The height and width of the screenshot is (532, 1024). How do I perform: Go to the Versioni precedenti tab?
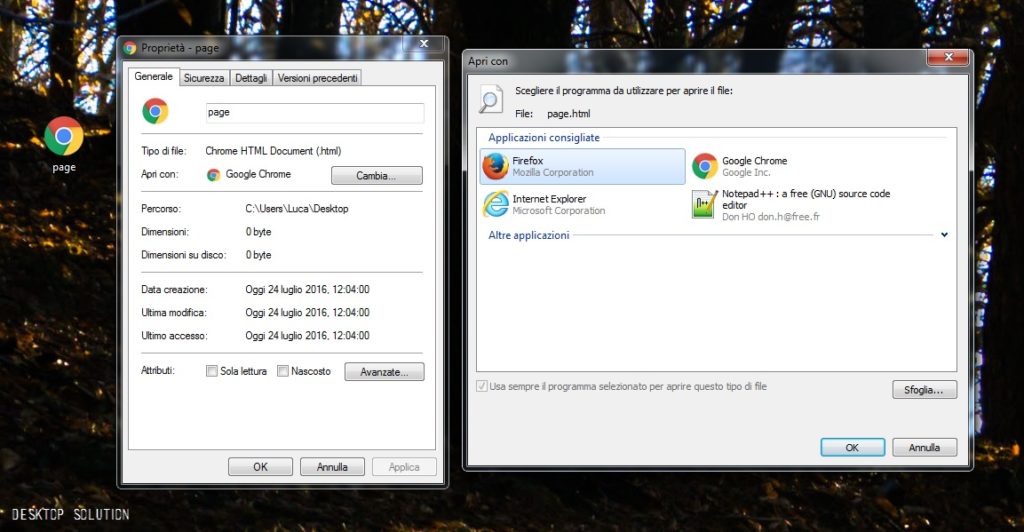point(316,78)
